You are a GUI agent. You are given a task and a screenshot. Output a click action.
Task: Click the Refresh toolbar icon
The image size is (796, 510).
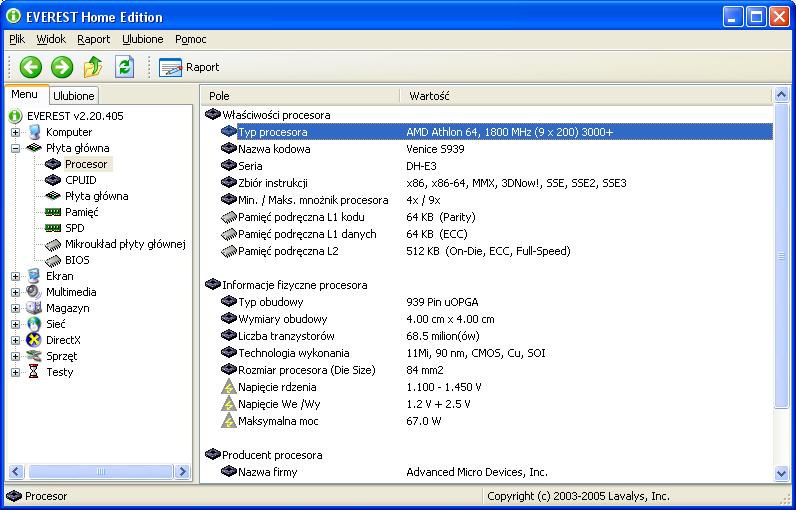coord(124,67)
